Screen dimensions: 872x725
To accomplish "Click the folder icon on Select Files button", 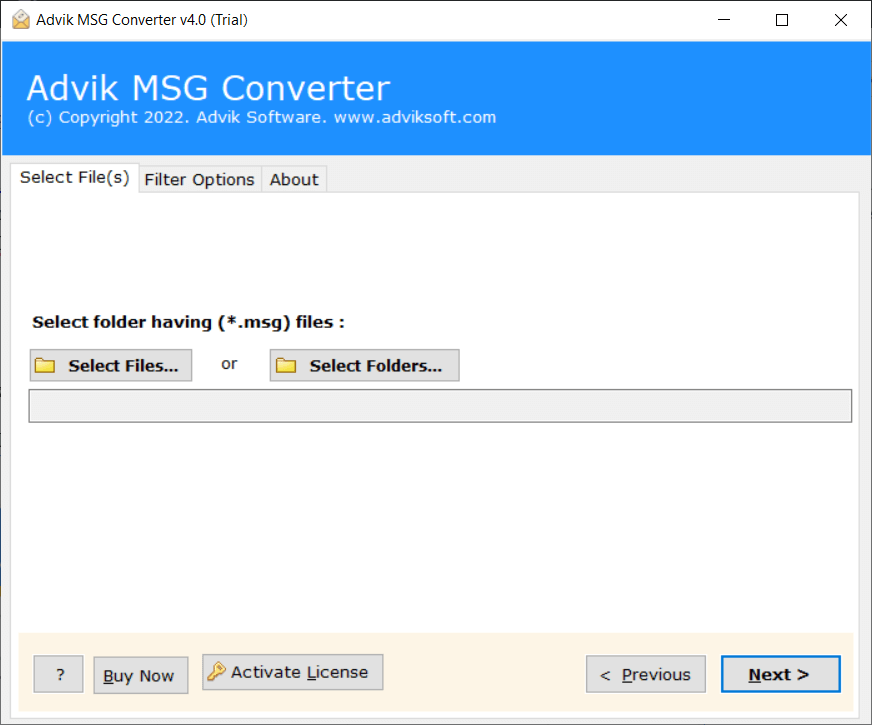I will pos(45,365).
